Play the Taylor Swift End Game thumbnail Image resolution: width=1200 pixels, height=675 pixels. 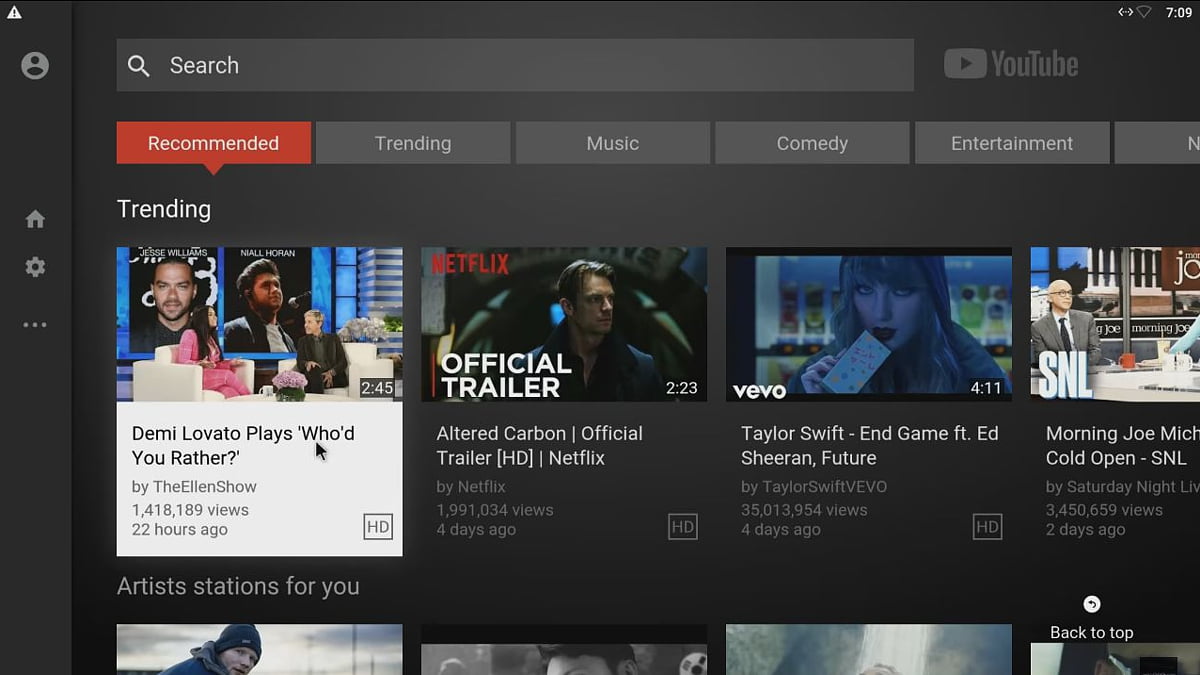coord(868,324)
